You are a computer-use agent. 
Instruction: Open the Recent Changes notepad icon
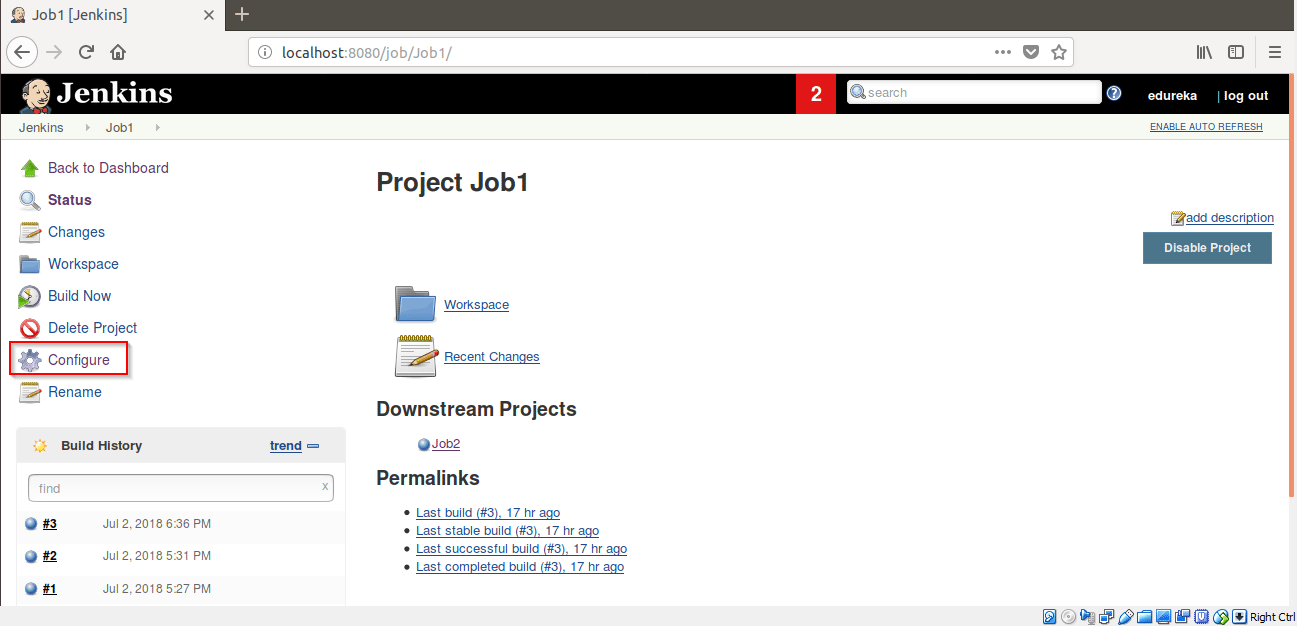pos(415,355)
